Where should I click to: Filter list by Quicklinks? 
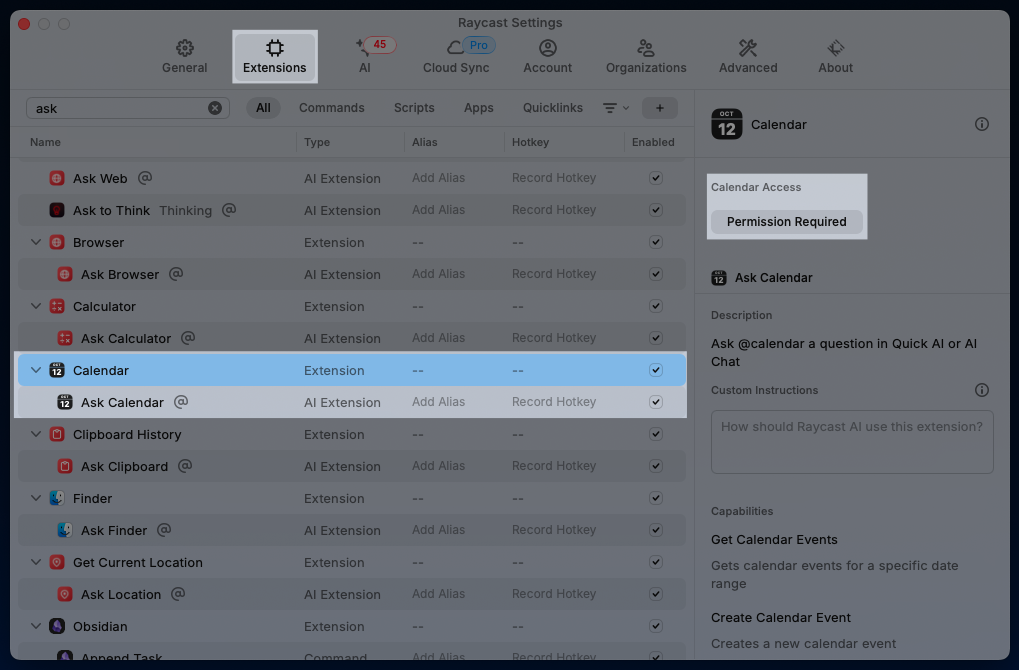pyautogui.click(x=552, y=108)
